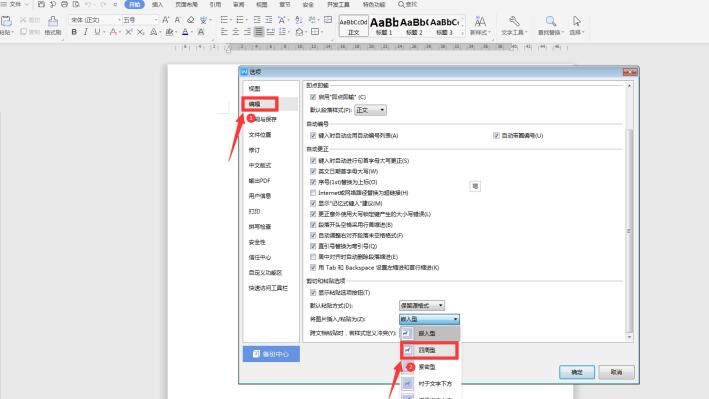Viewport: 709px width, 399px height.
Task: Switch to the Page Layout ribbon tab
Action: (x=186, y=5)
